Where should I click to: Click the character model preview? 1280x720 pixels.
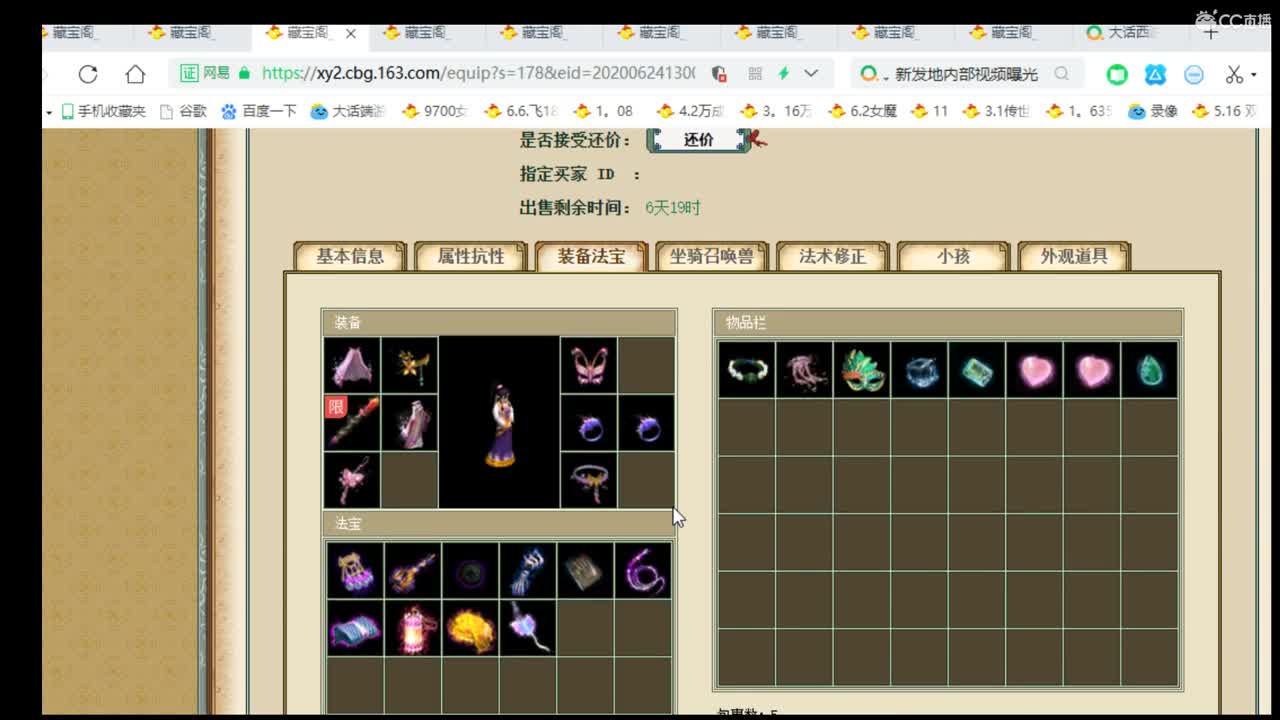coord(499,423)
